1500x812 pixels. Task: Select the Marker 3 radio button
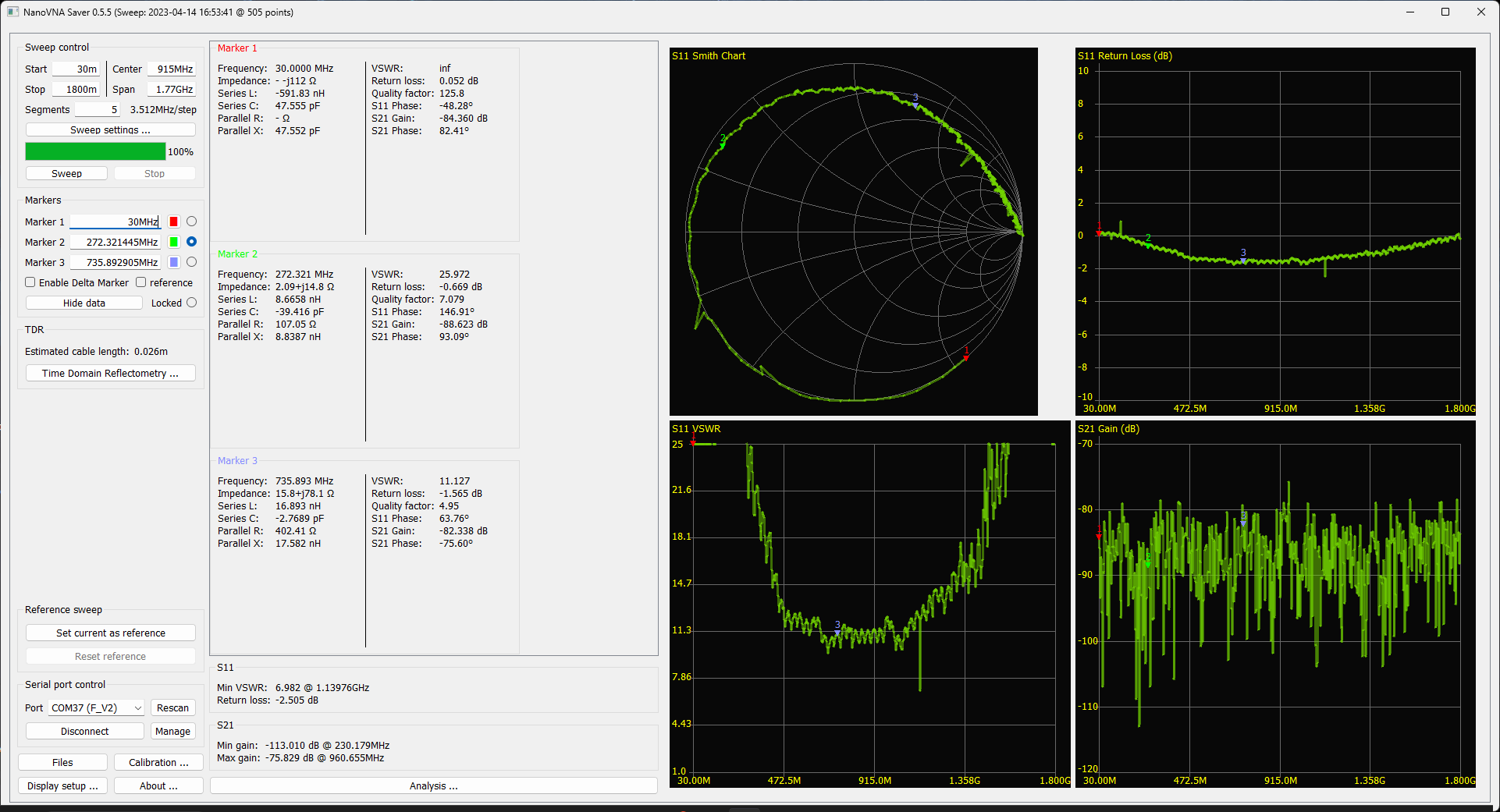point(191,262)
